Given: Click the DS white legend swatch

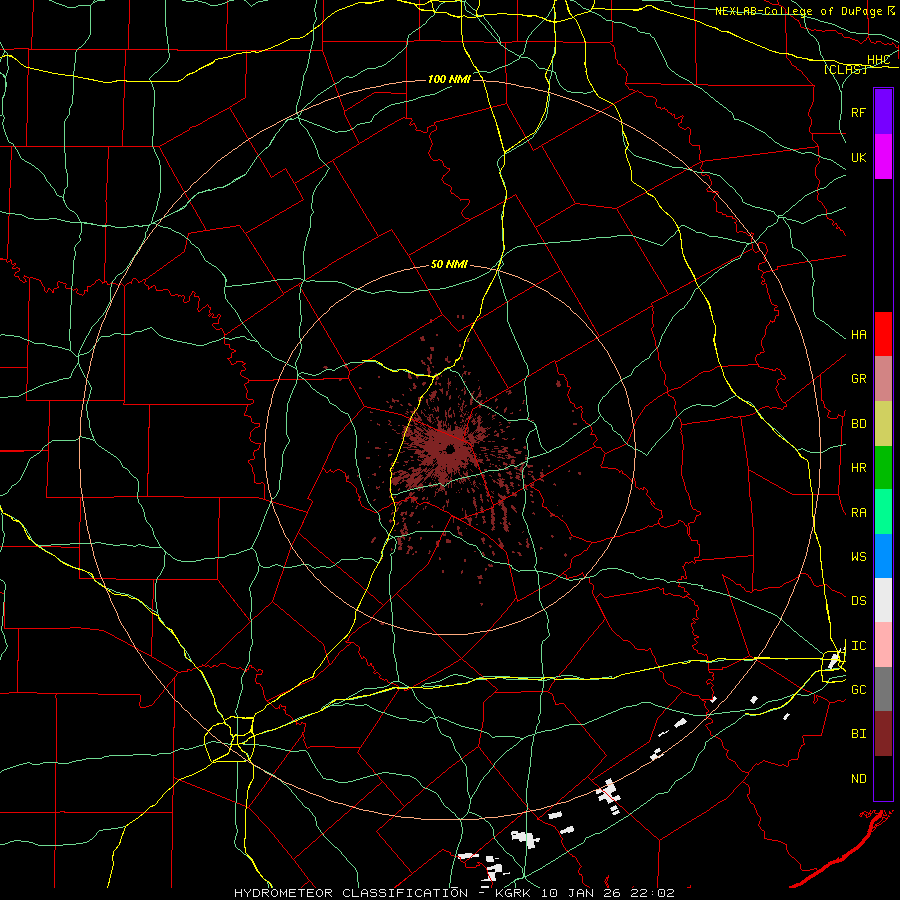Looking at the screenshot, I should [883, 600].
